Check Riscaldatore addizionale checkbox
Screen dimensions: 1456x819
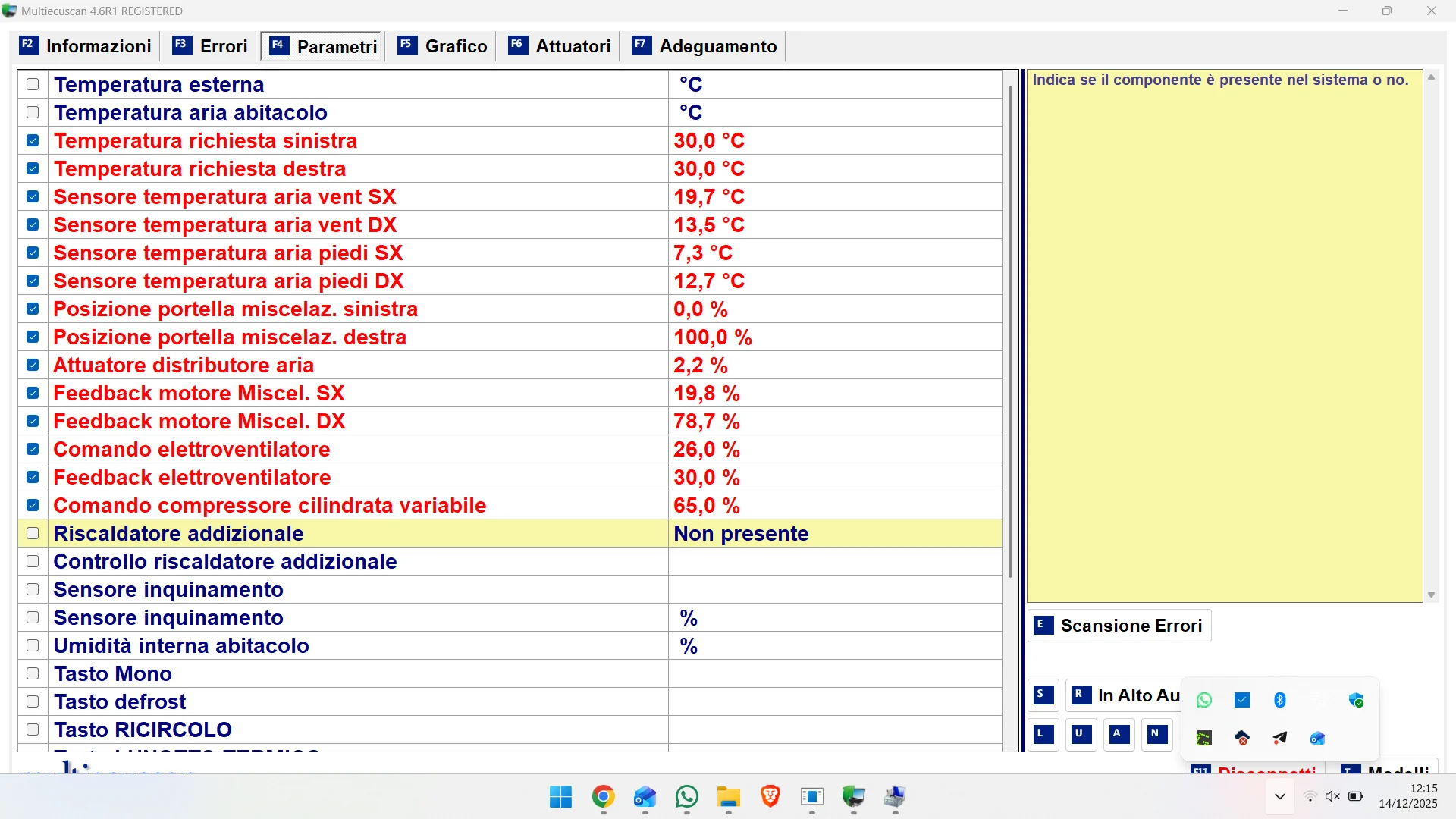click(33, 533)
